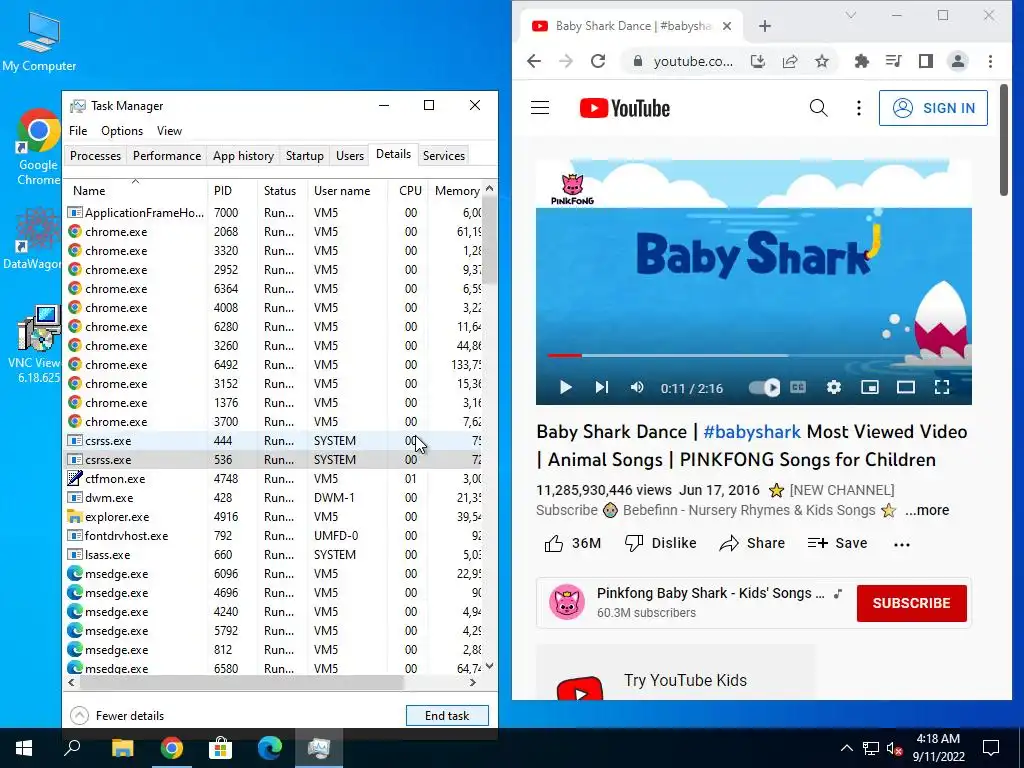Switch to Startup tab
The width and height of the screenshot is (1024, 768).
click(304, 155)
